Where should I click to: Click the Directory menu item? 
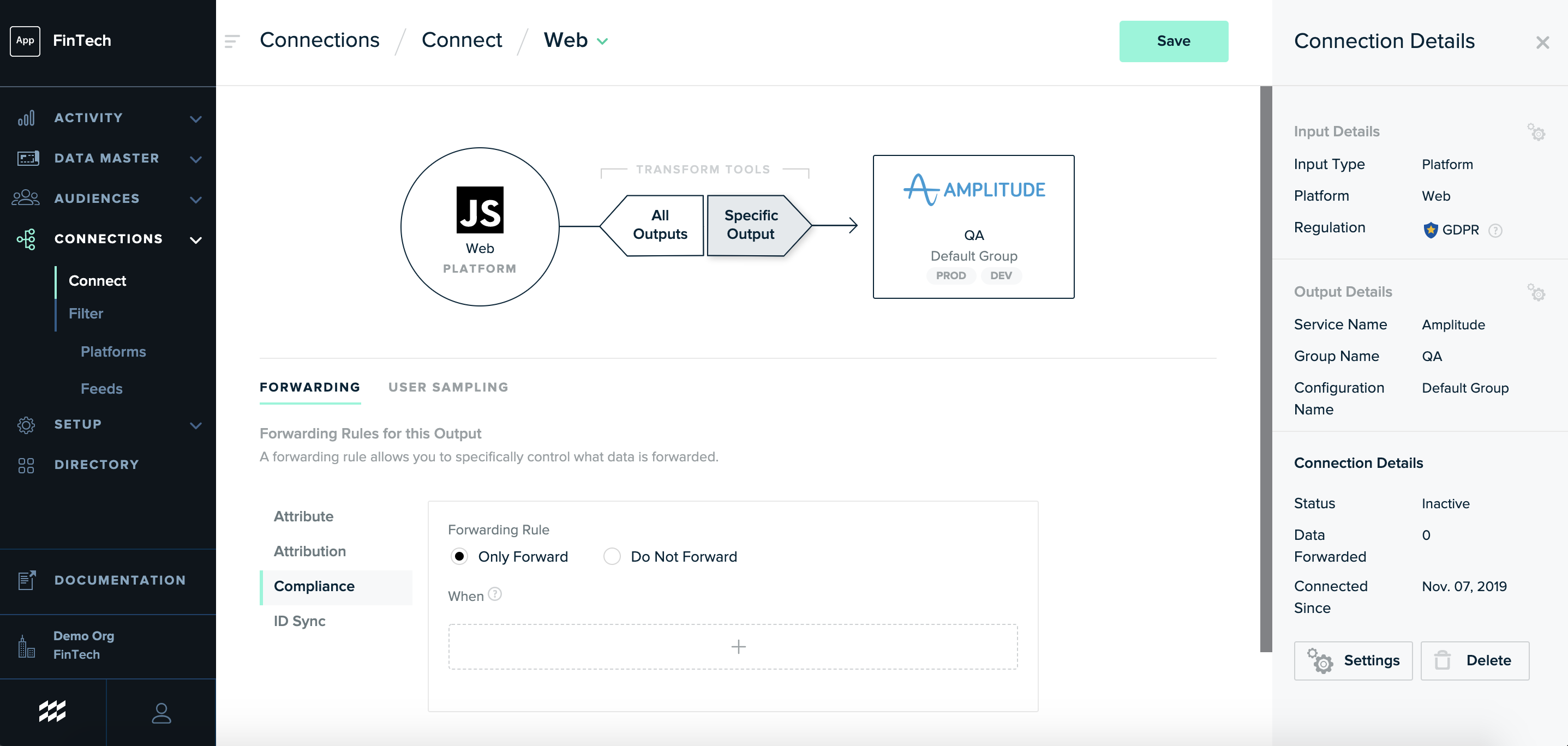click(96, 466)
